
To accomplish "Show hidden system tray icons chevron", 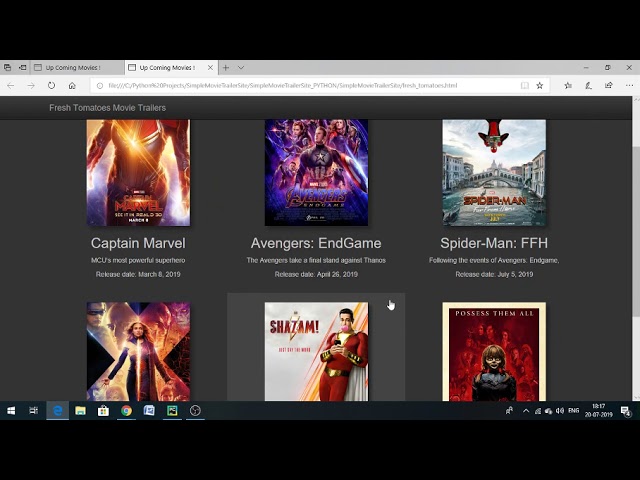I will 526,411.
